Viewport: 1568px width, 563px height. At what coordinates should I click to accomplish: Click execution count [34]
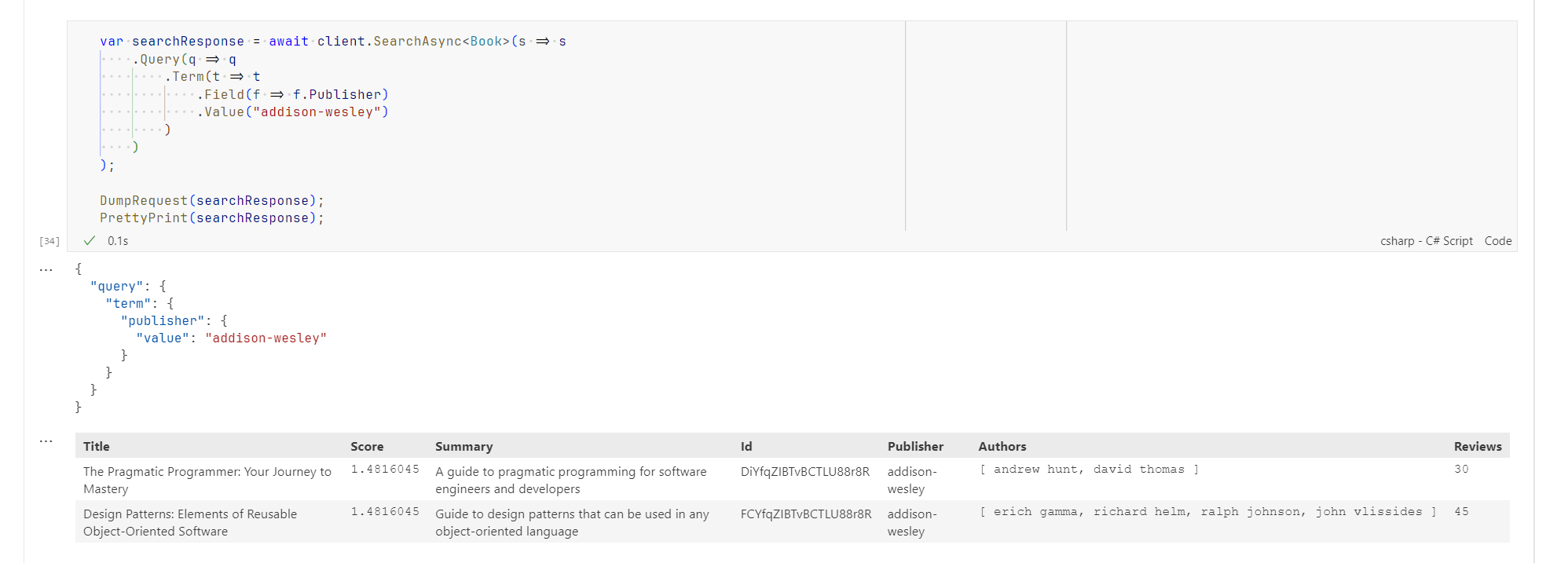[x=49, y=241]
